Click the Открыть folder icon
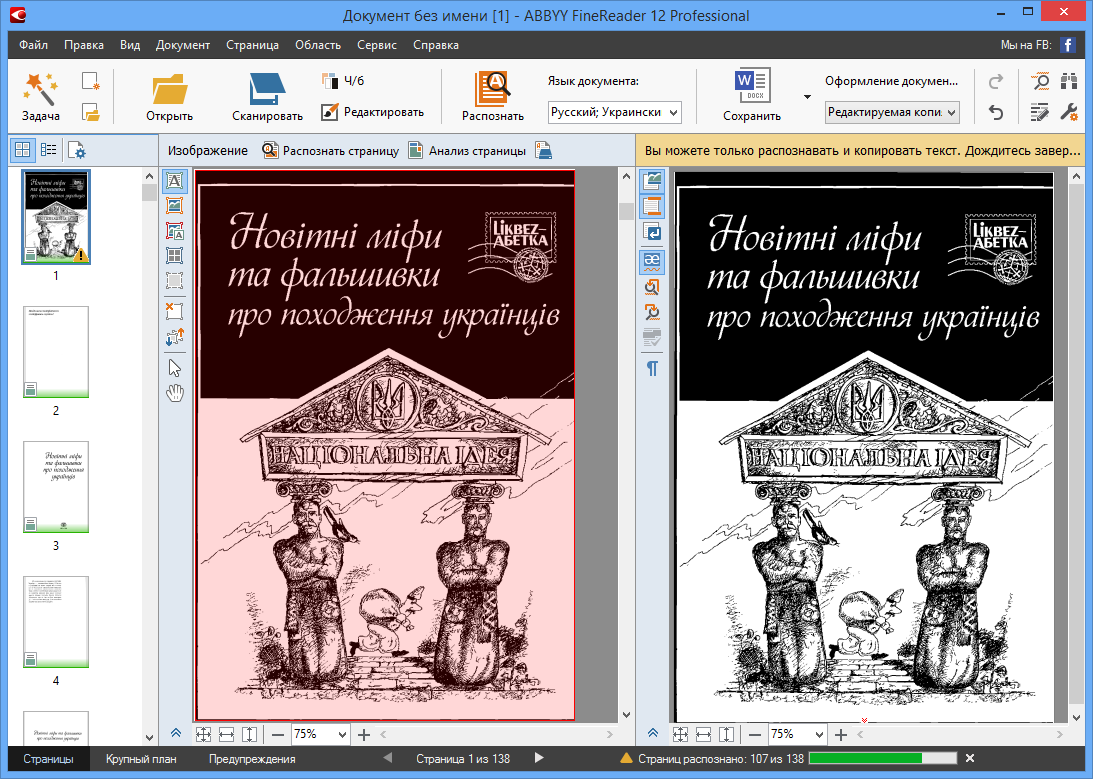The height and width of the screenshot is (779, 1093). tap(169, 89)
